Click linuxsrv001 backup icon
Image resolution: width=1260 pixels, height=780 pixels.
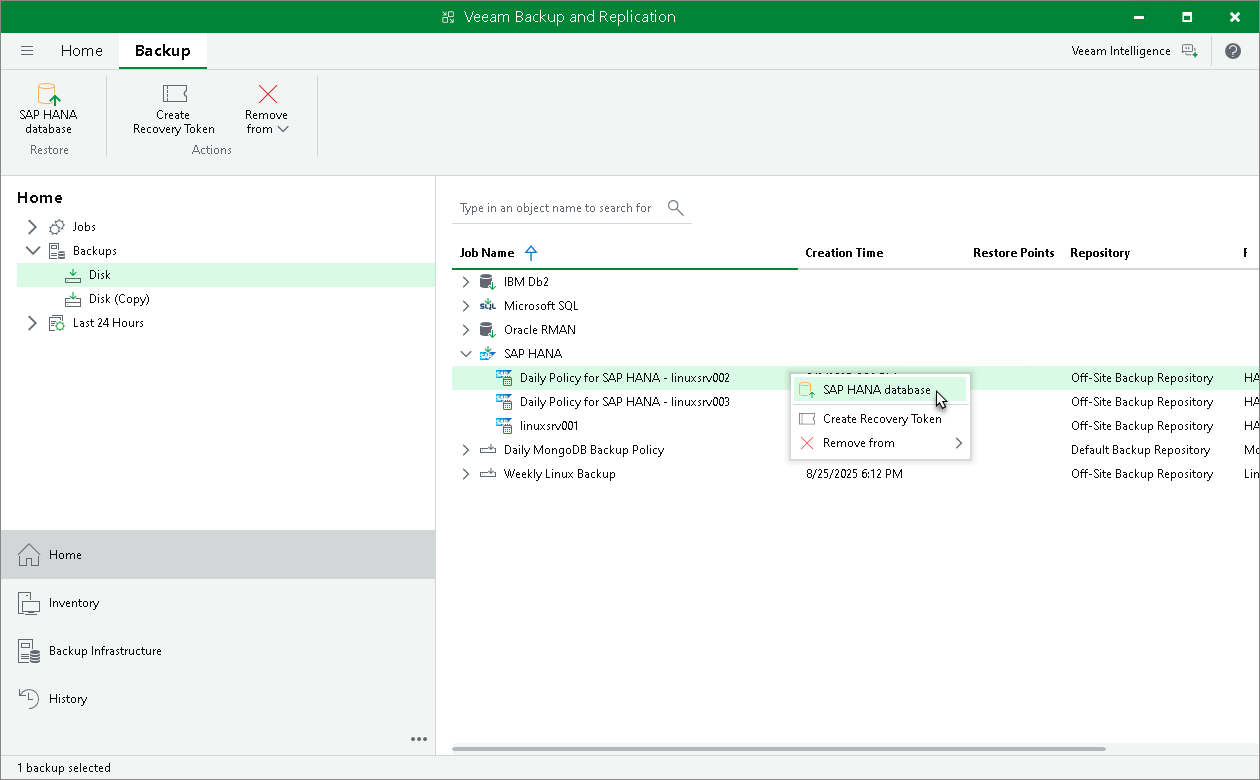click(504, 426)
